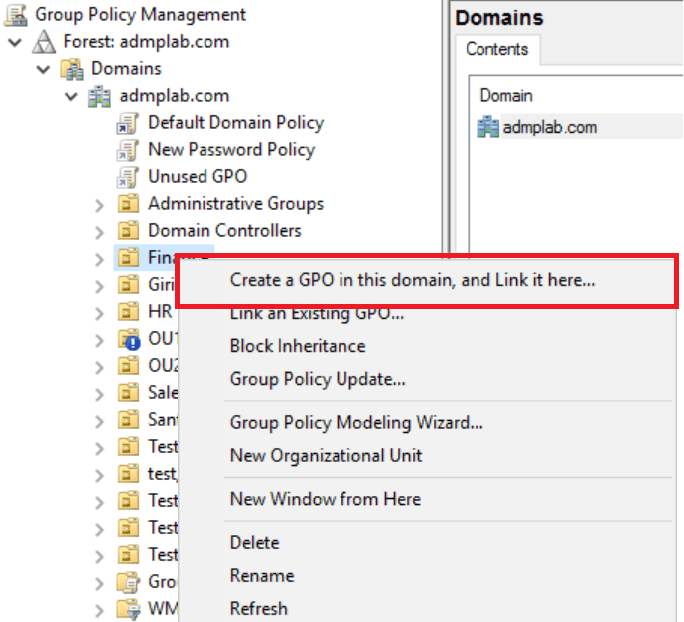The image size is (684, 622).
Task: Select Unused GPO tree item
Action: pos(198,177)
